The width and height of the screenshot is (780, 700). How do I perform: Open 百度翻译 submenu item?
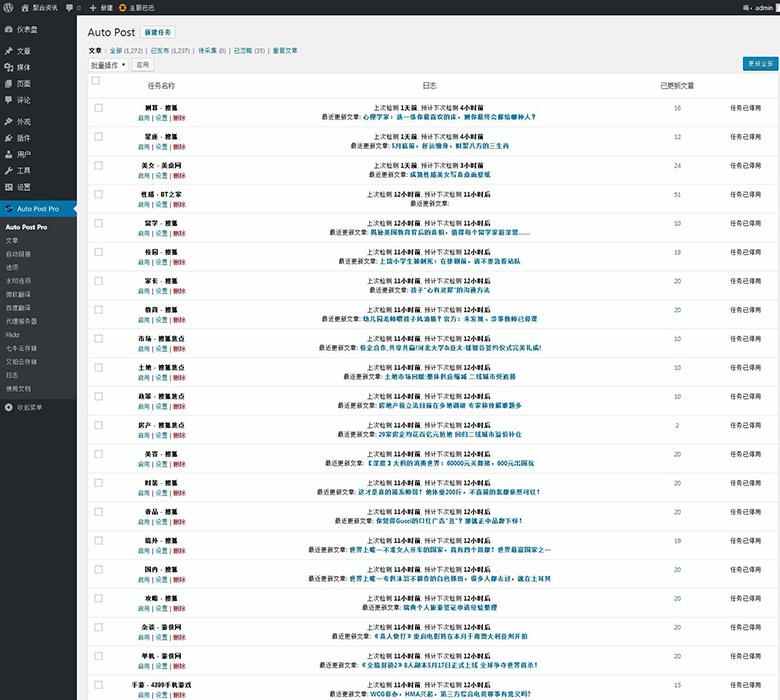[x=18, y=307]
